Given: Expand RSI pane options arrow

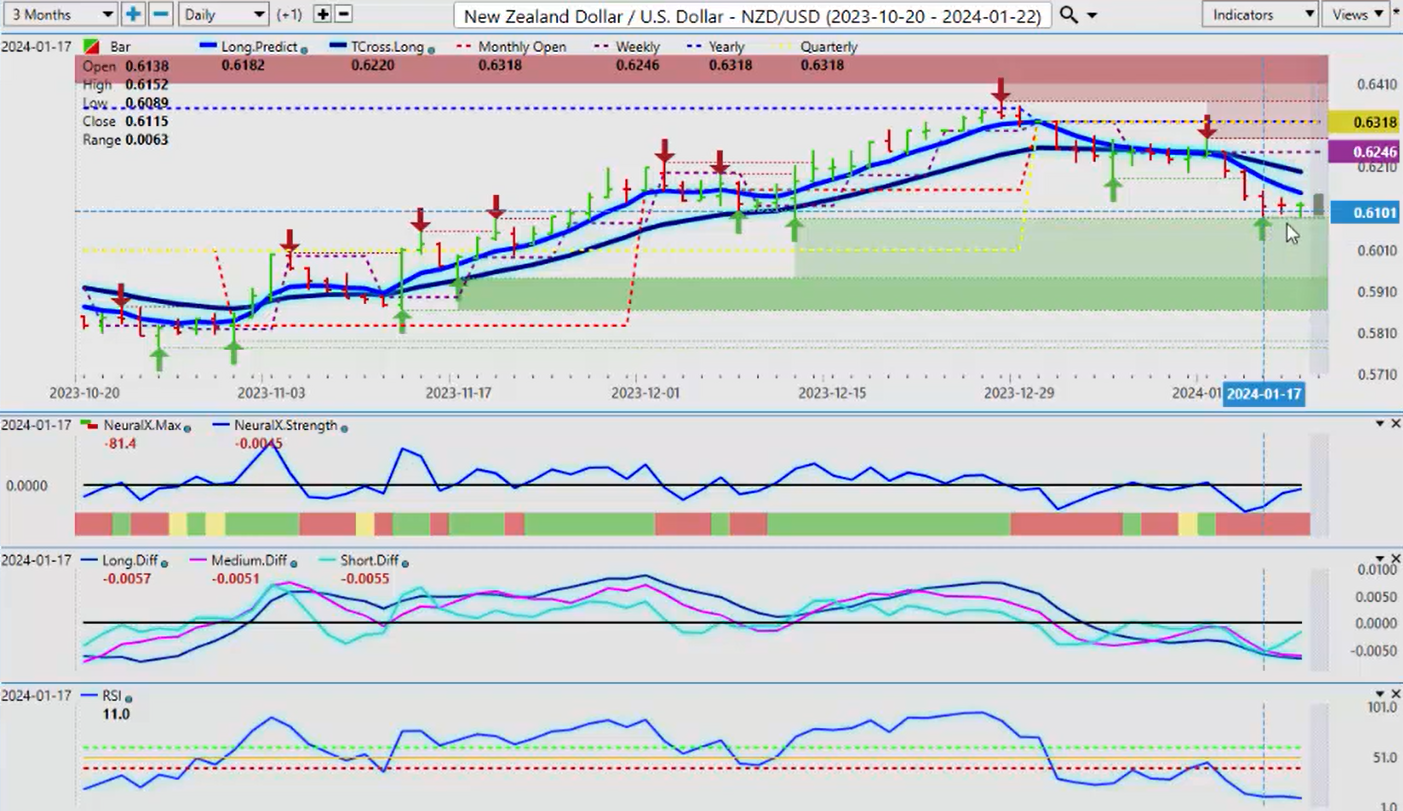Looking at the screenshot, I should click(1380, 693).
